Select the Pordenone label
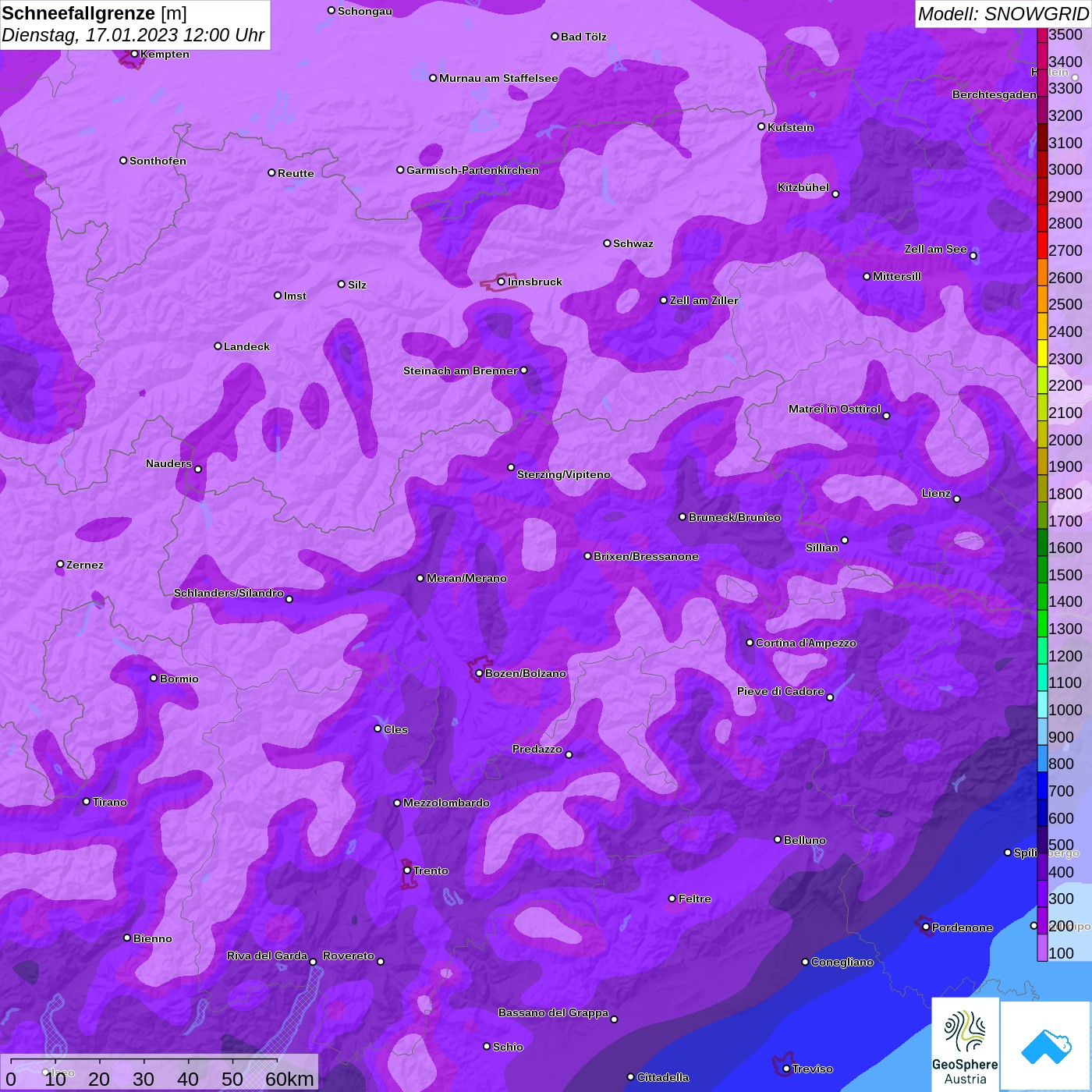Screen dimensions: 1092x1092 (963, 927)
